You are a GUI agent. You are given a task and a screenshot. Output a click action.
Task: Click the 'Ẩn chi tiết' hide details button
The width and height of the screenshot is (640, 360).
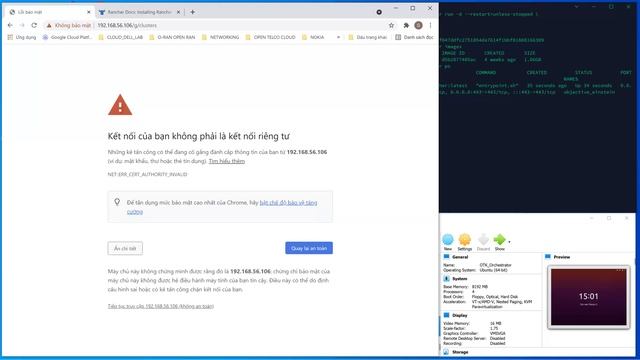(x=125, y=248)
